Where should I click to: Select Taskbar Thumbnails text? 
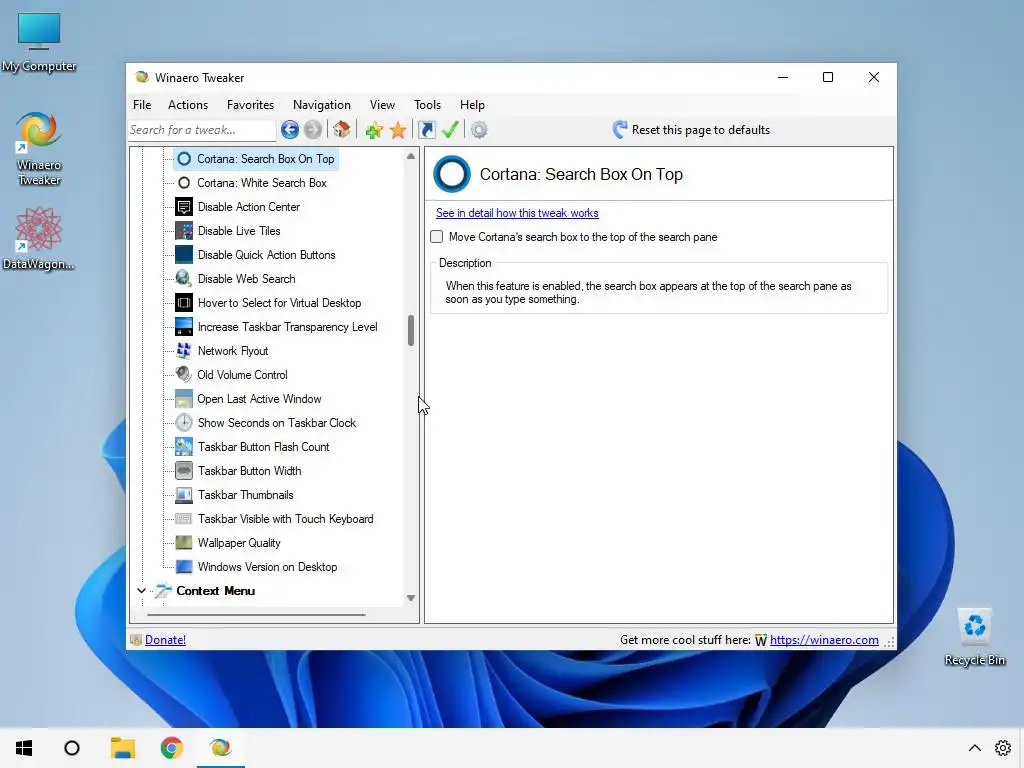click(246, 495)
